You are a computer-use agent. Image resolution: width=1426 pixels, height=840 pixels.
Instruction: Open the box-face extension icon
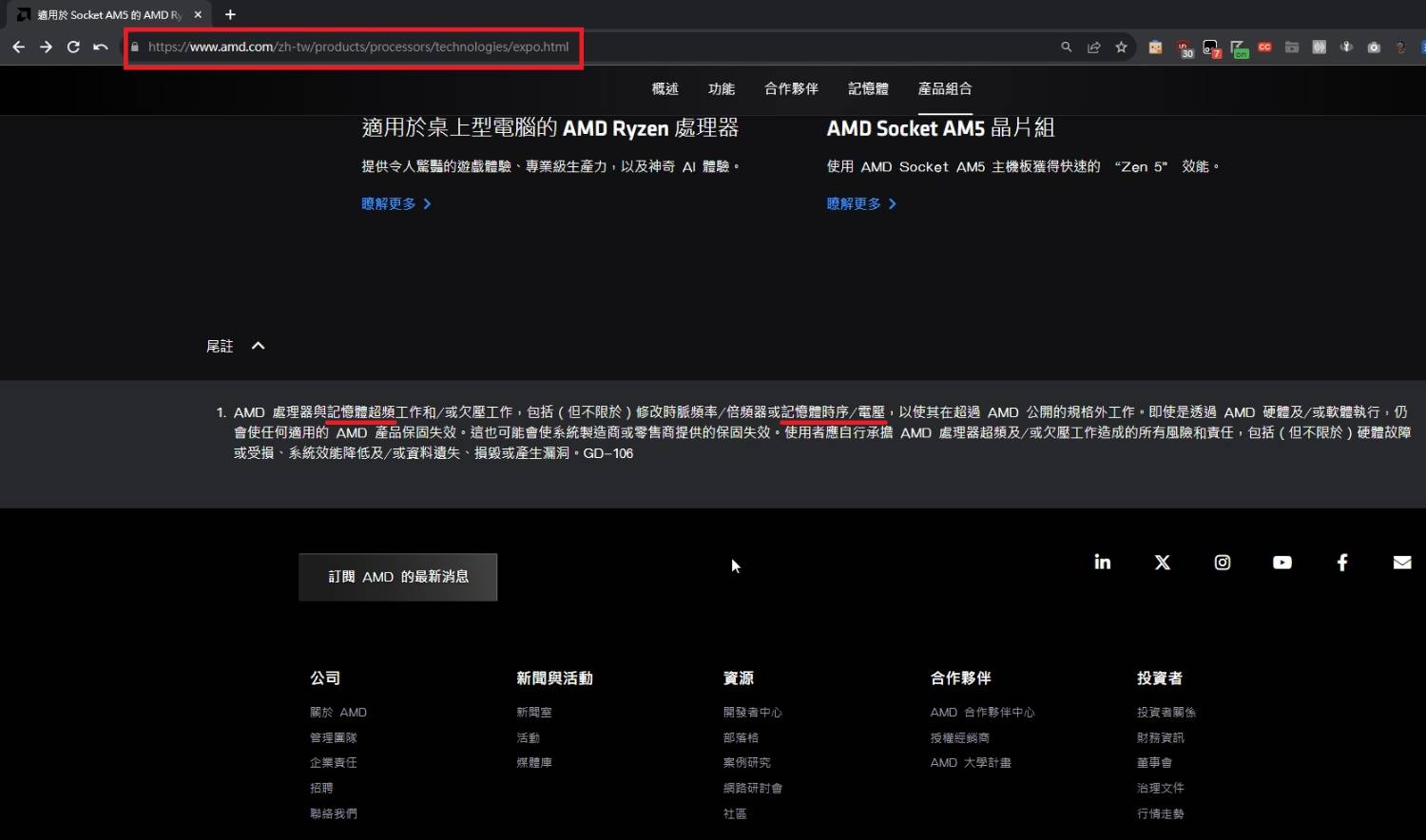[x=1155, y=47]
